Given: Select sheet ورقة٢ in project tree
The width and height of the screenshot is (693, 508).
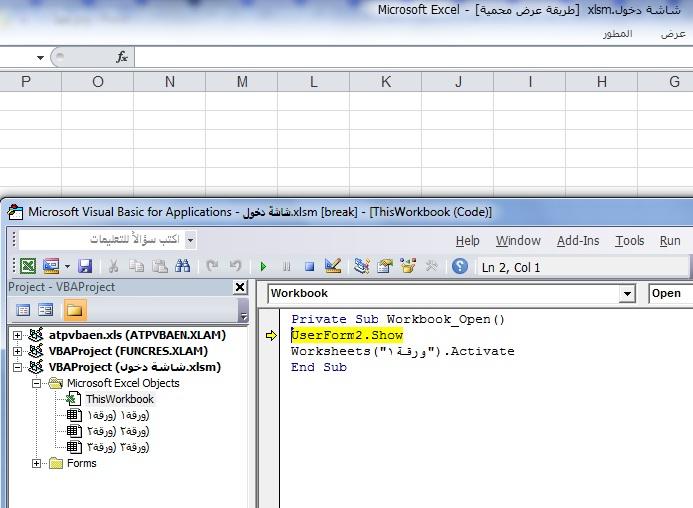Looking at the screenshot, I should click(x=118, y=431).
